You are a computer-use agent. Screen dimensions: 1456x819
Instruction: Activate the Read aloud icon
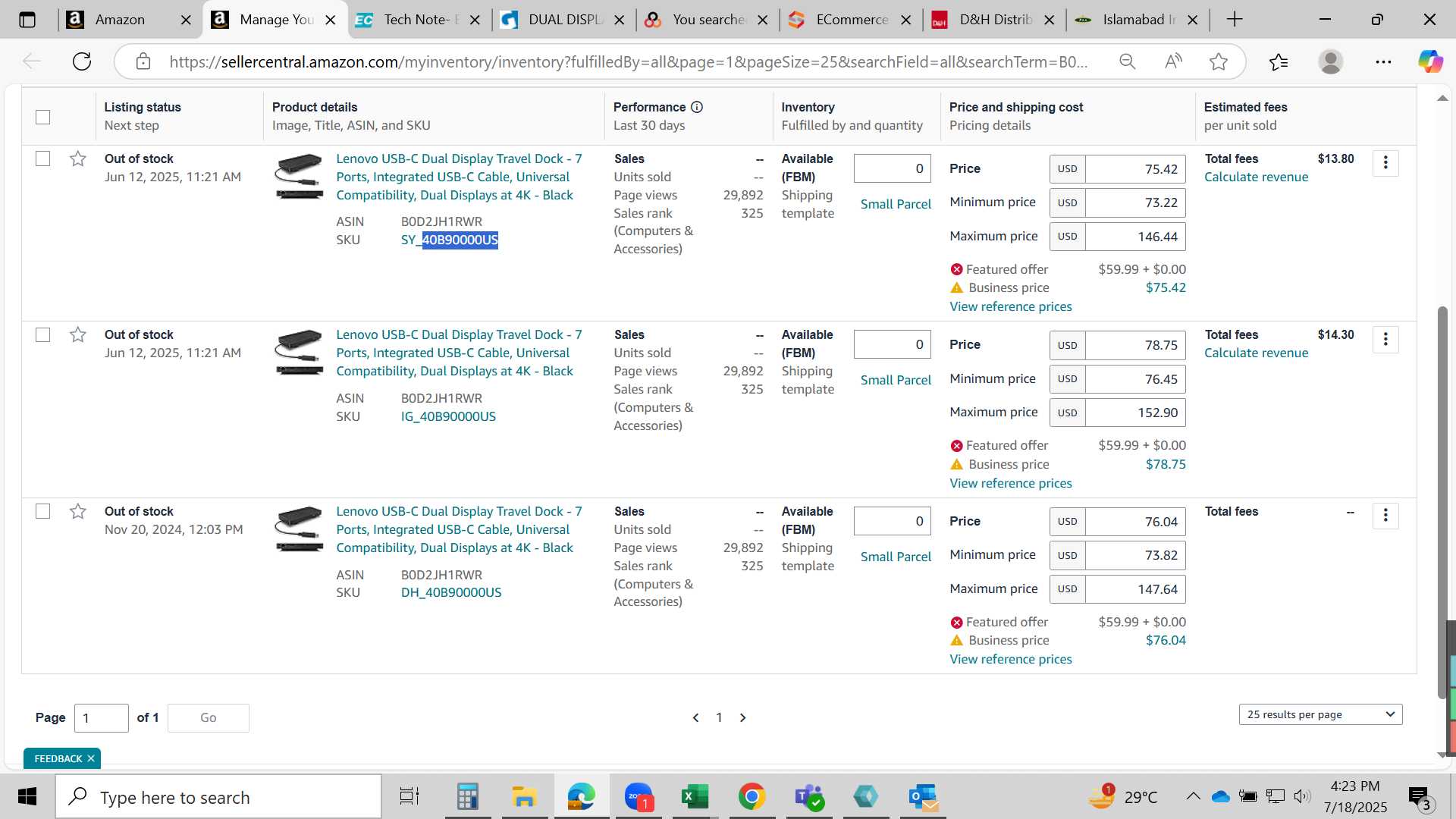[1173, 61]
